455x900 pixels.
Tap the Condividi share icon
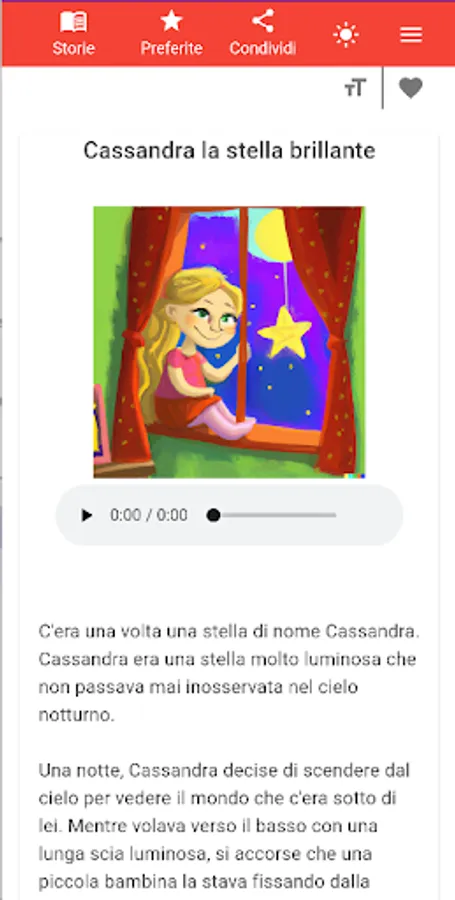[x=263, y=22]
